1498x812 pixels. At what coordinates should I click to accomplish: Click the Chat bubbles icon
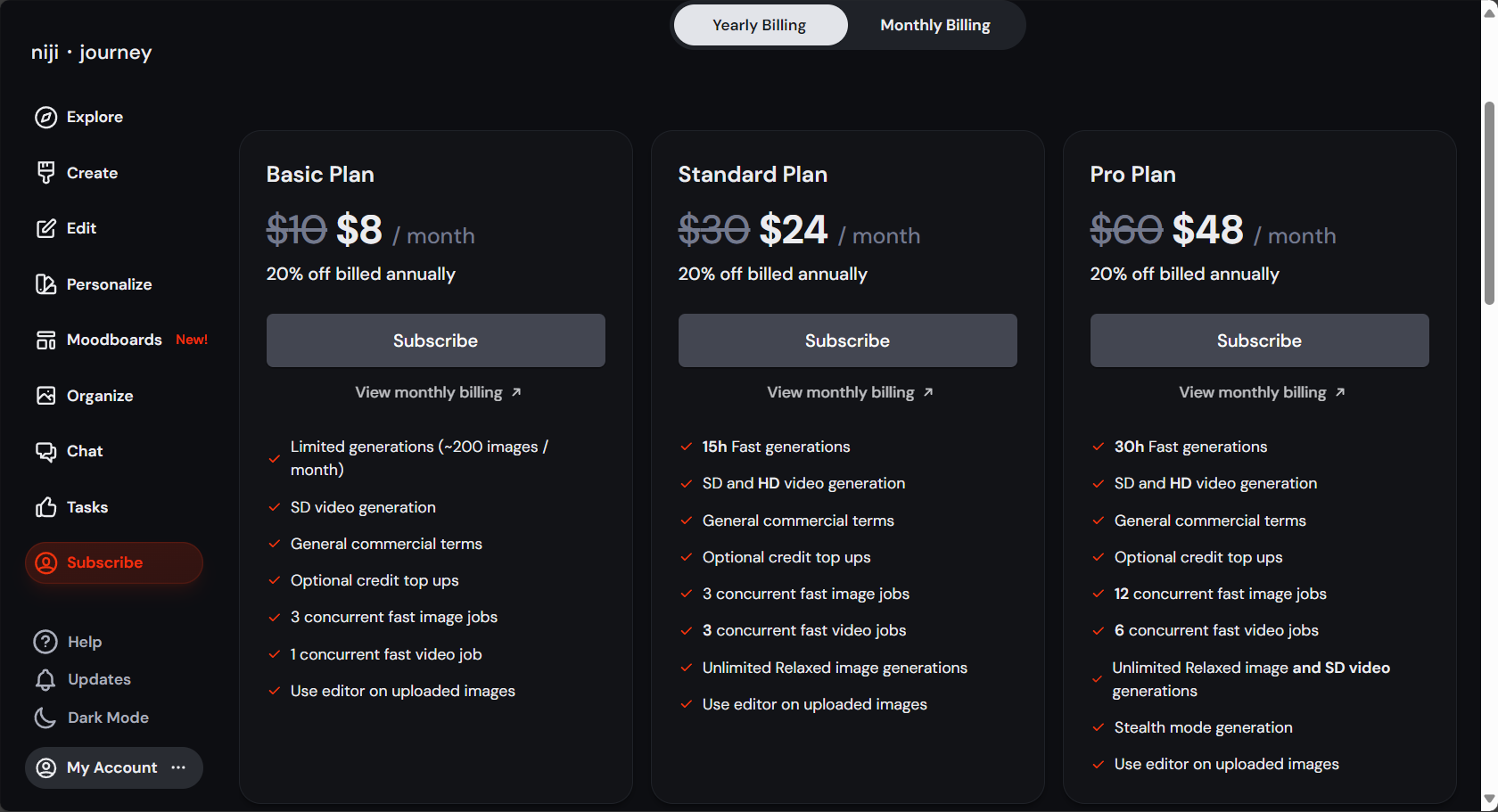pos(45,452)
